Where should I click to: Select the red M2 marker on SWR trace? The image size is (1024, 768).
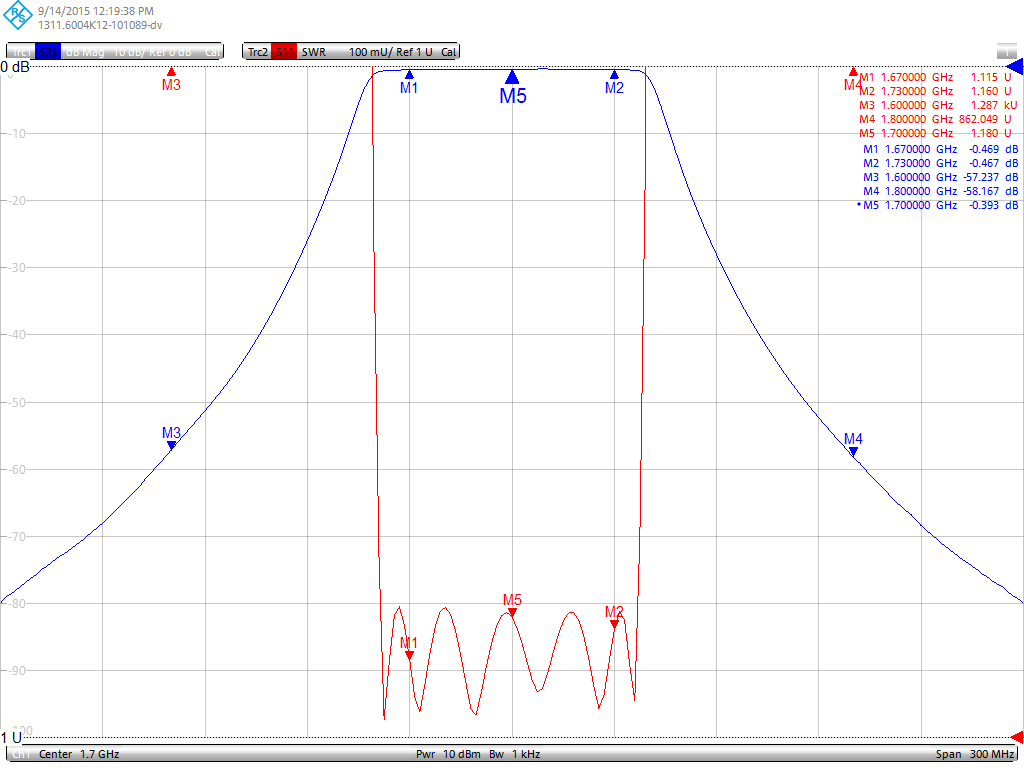tap(614, 624)
